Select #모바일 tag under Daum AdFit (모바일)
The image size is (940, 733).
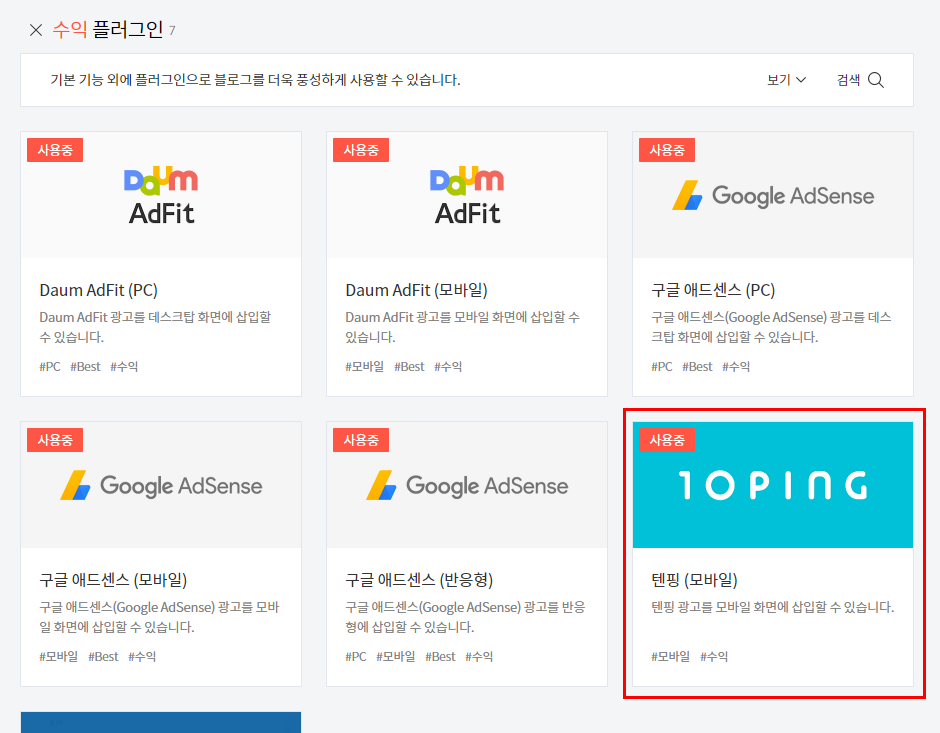pyautogui.click(x=364, y=367)
